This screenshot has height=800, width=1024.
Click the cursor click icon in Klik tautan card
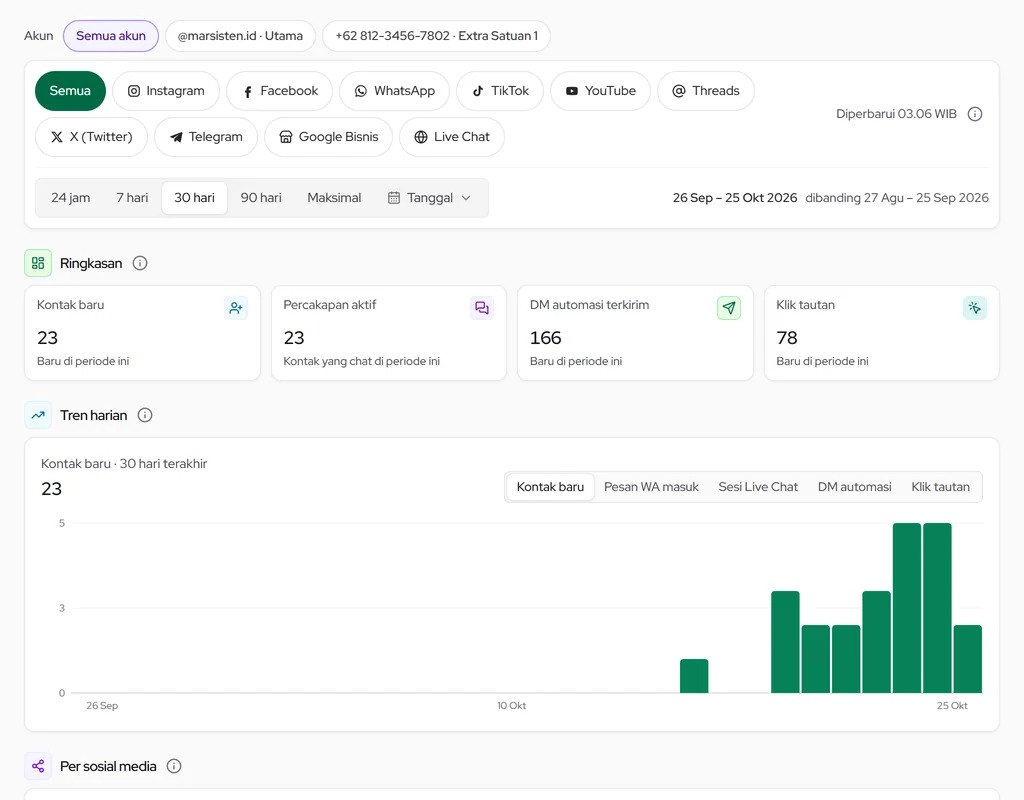tap(975, 308)
